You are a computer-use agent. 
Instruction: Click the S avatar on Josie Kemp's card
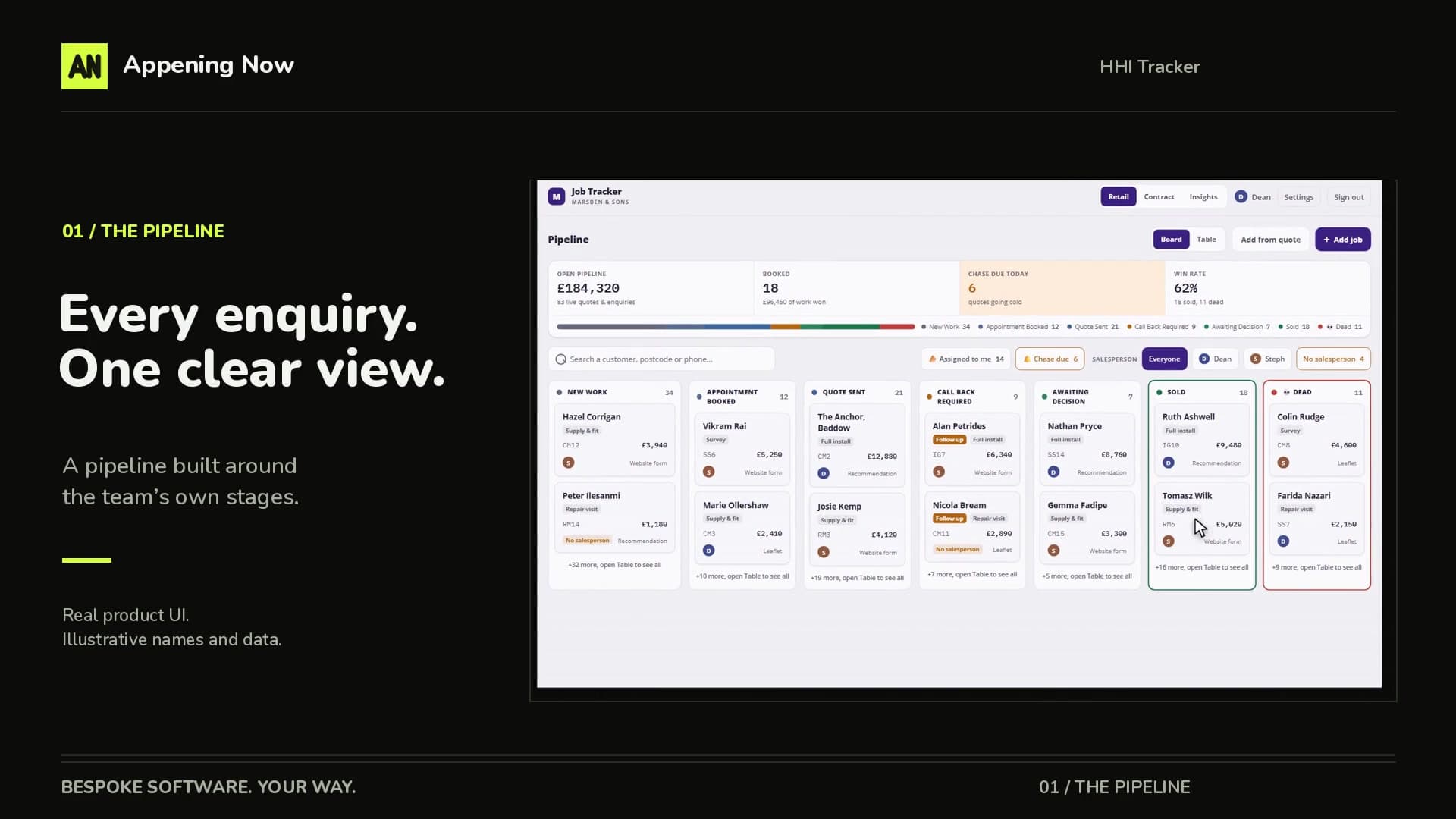click(x=824, y=552)
